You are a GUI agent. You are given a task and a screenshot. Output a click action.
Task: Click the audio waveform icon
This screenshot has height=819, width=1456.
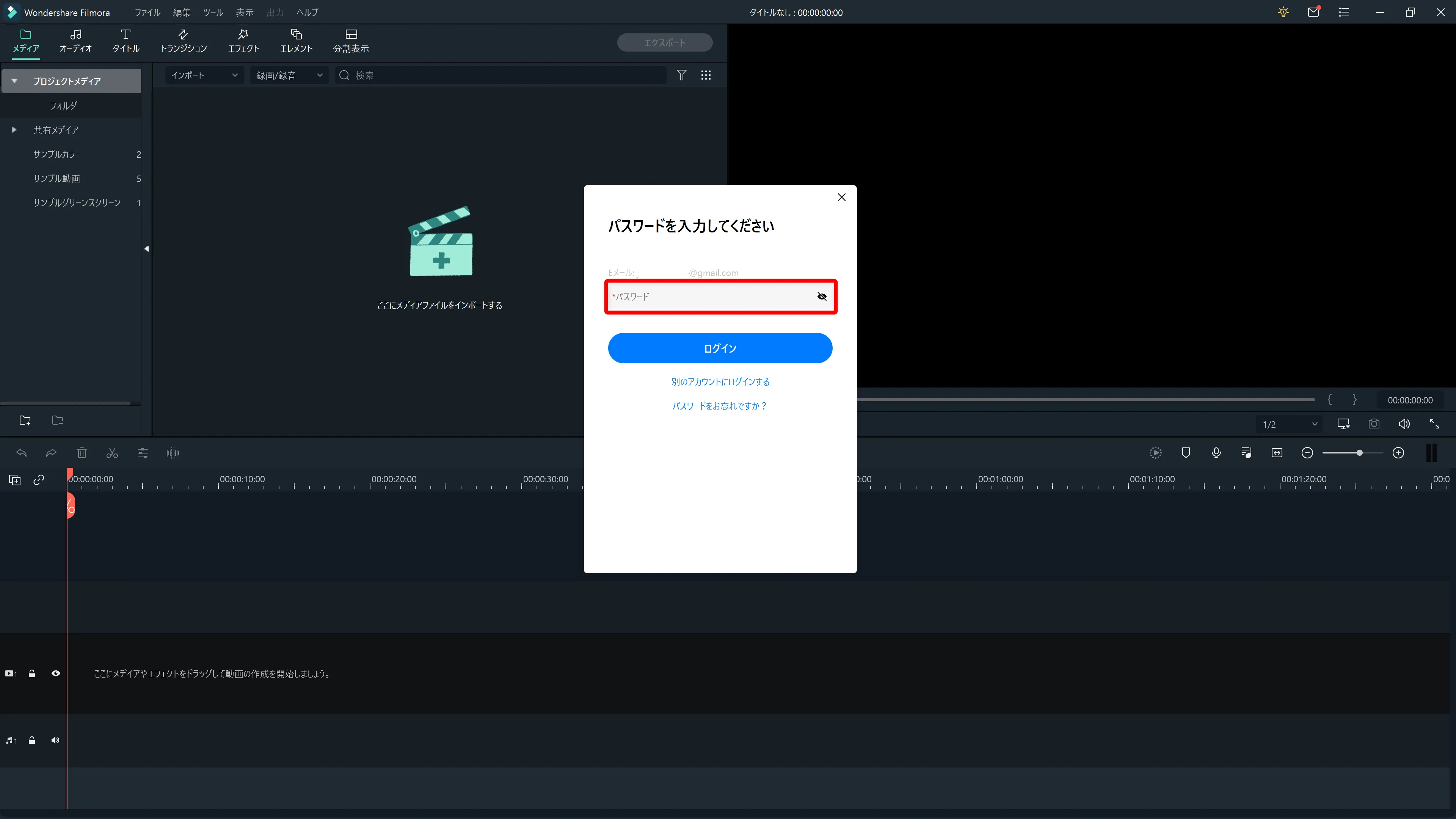pos(173,453)
